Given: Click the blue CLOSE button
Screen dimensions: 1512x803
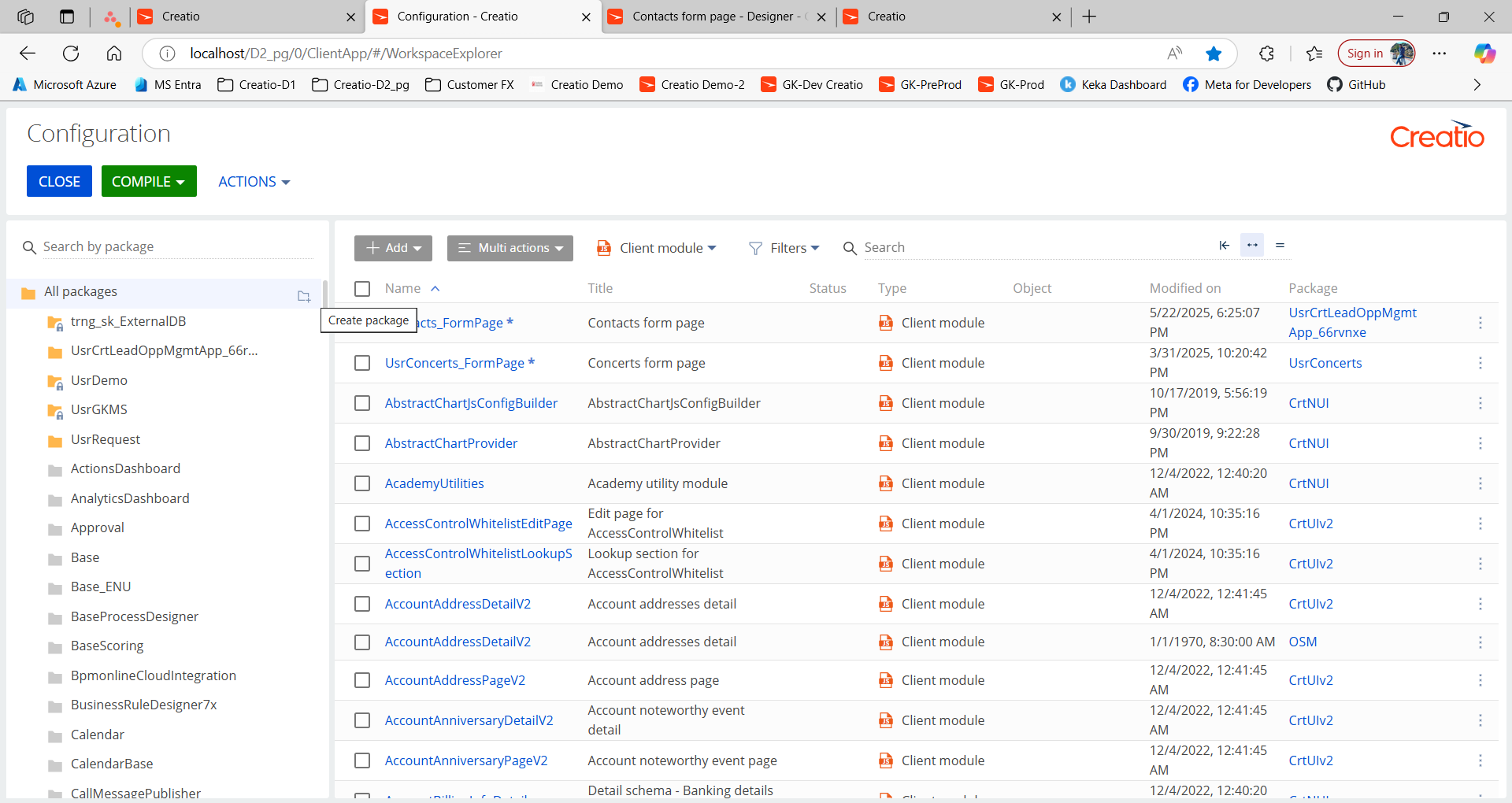Looking at the screenshot, I should pyautogui.click(x=59, y=181).
